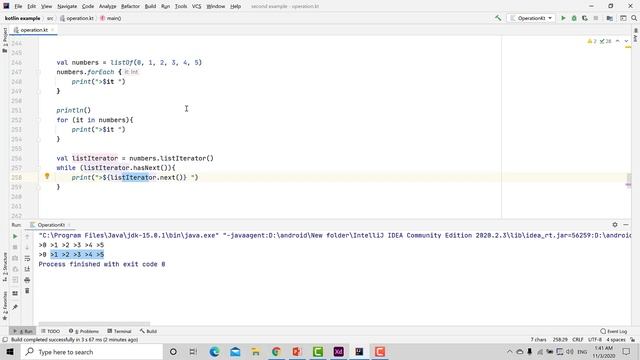Toggle Scroll to End in Run console
The image size is (640, 360).
27,269
